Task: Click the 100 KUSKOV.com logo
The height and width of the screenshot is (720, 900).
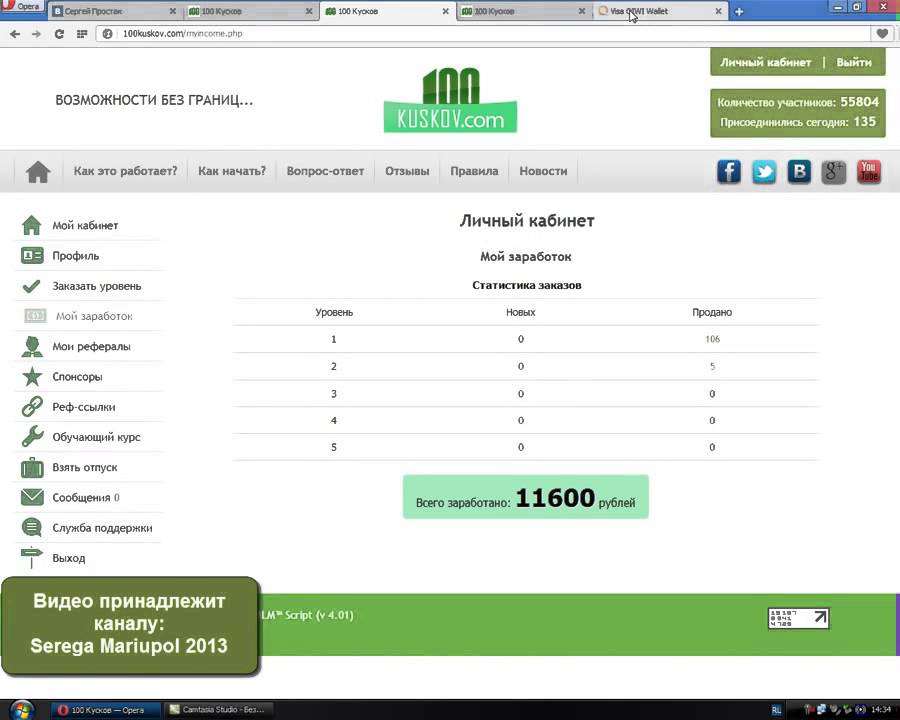Action: 451,100
